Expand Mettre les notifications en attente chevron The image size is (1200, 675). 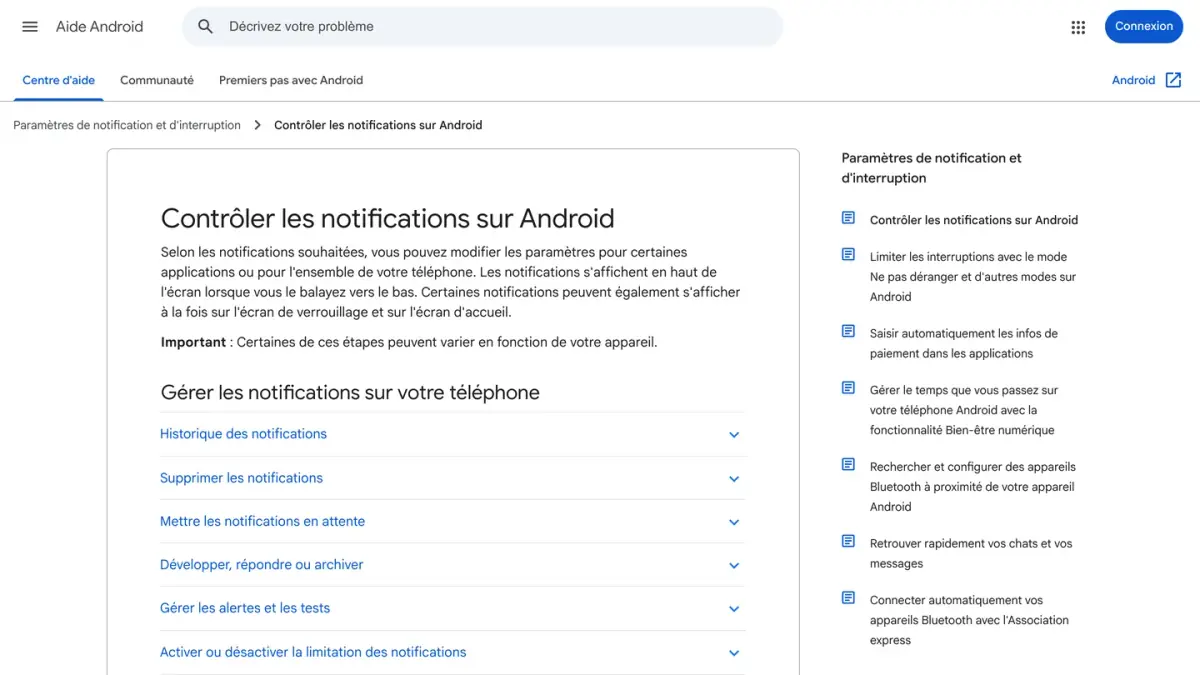(734, 522)
